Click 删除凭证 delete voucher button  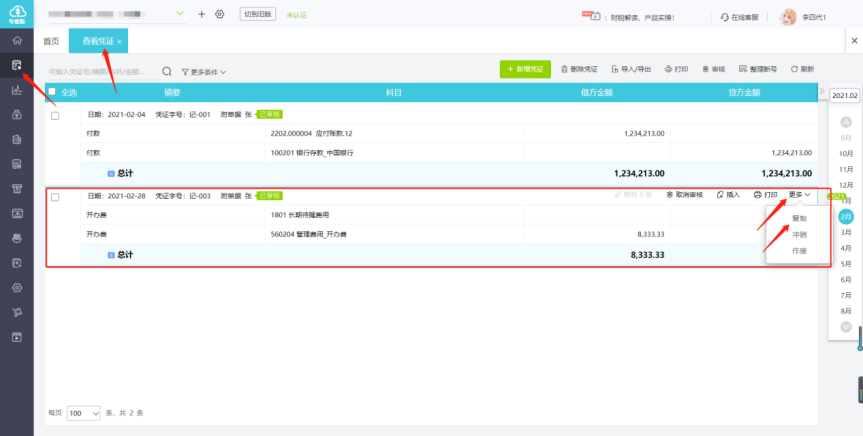tap(579, 70)
